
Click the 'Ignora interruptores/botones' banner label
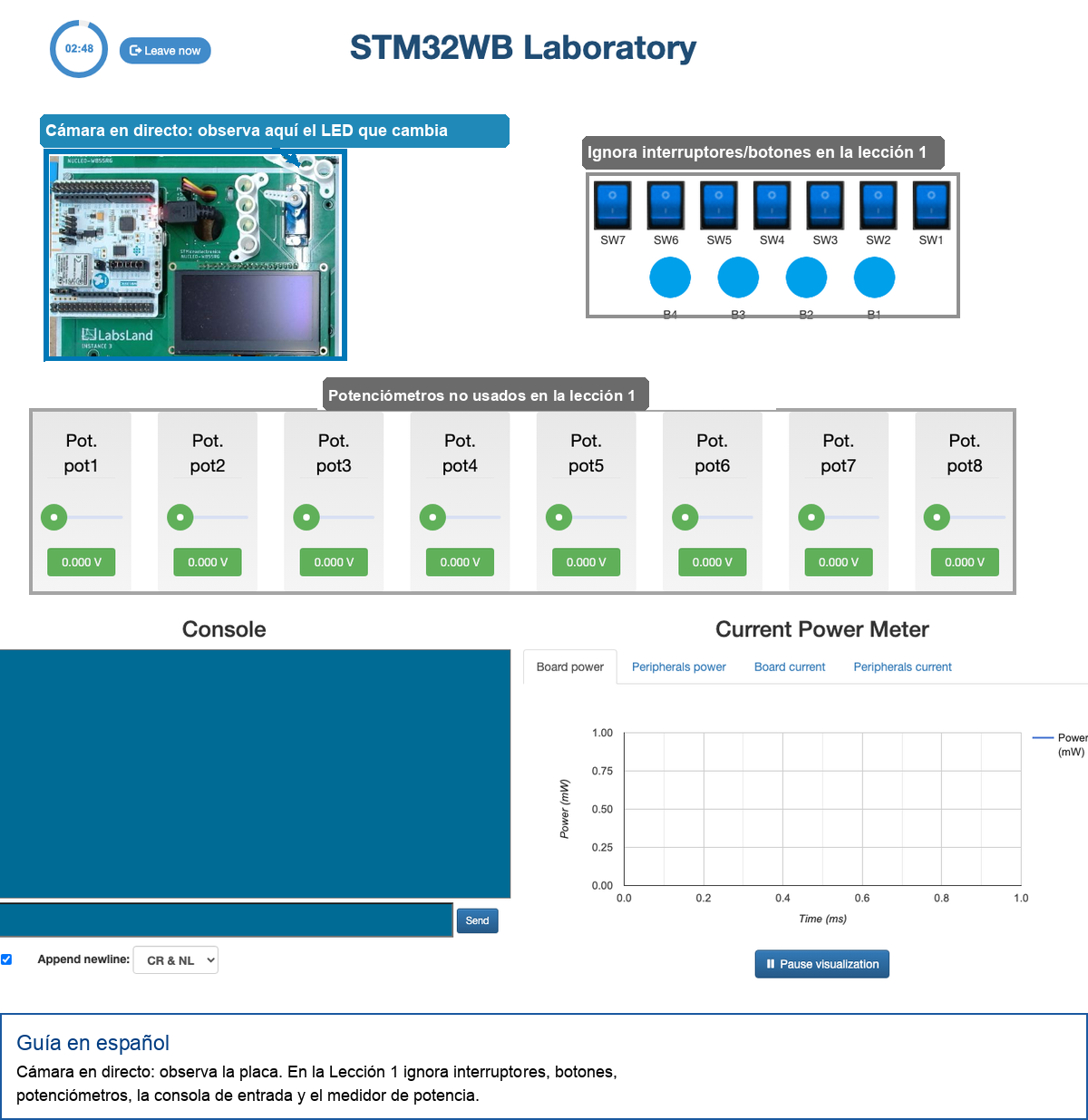(x=763, y=152)
